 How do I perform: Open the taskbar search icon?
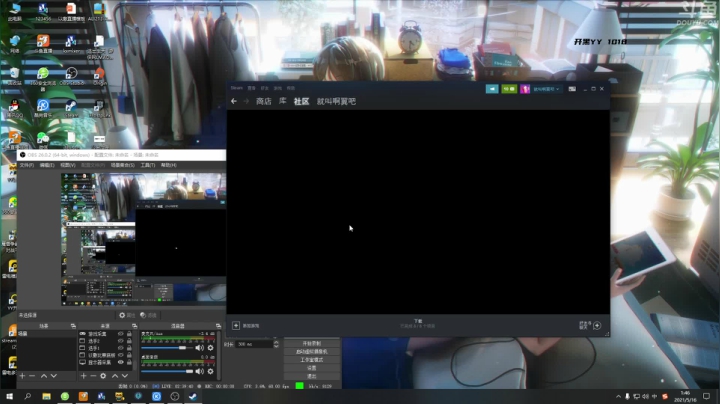pyautogui.click(x=28, y=396)
